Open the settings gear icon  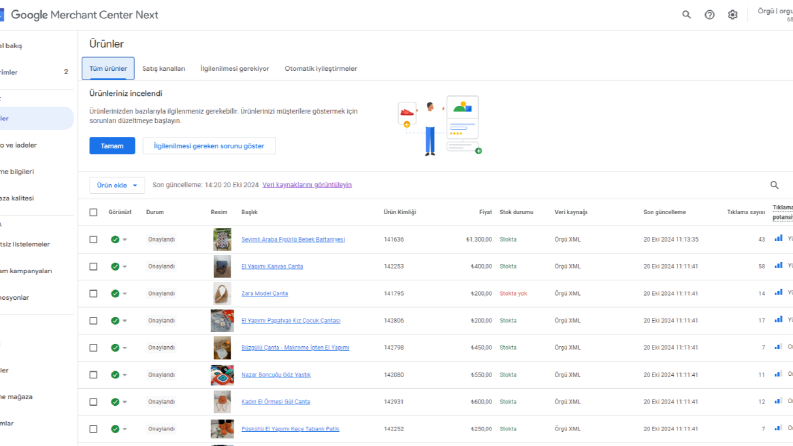(x=732, y=15)
